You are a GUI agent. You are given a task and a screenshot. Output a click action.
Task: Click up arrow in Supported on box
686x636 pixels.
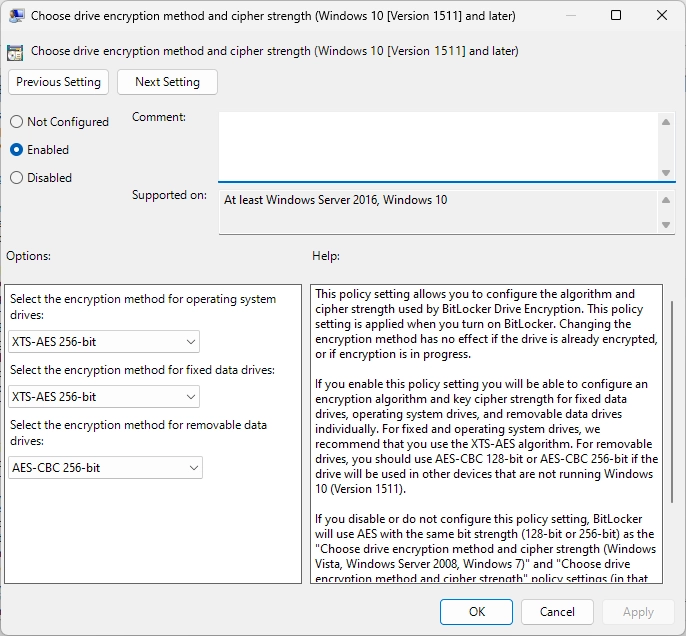[x=666, y=201]
